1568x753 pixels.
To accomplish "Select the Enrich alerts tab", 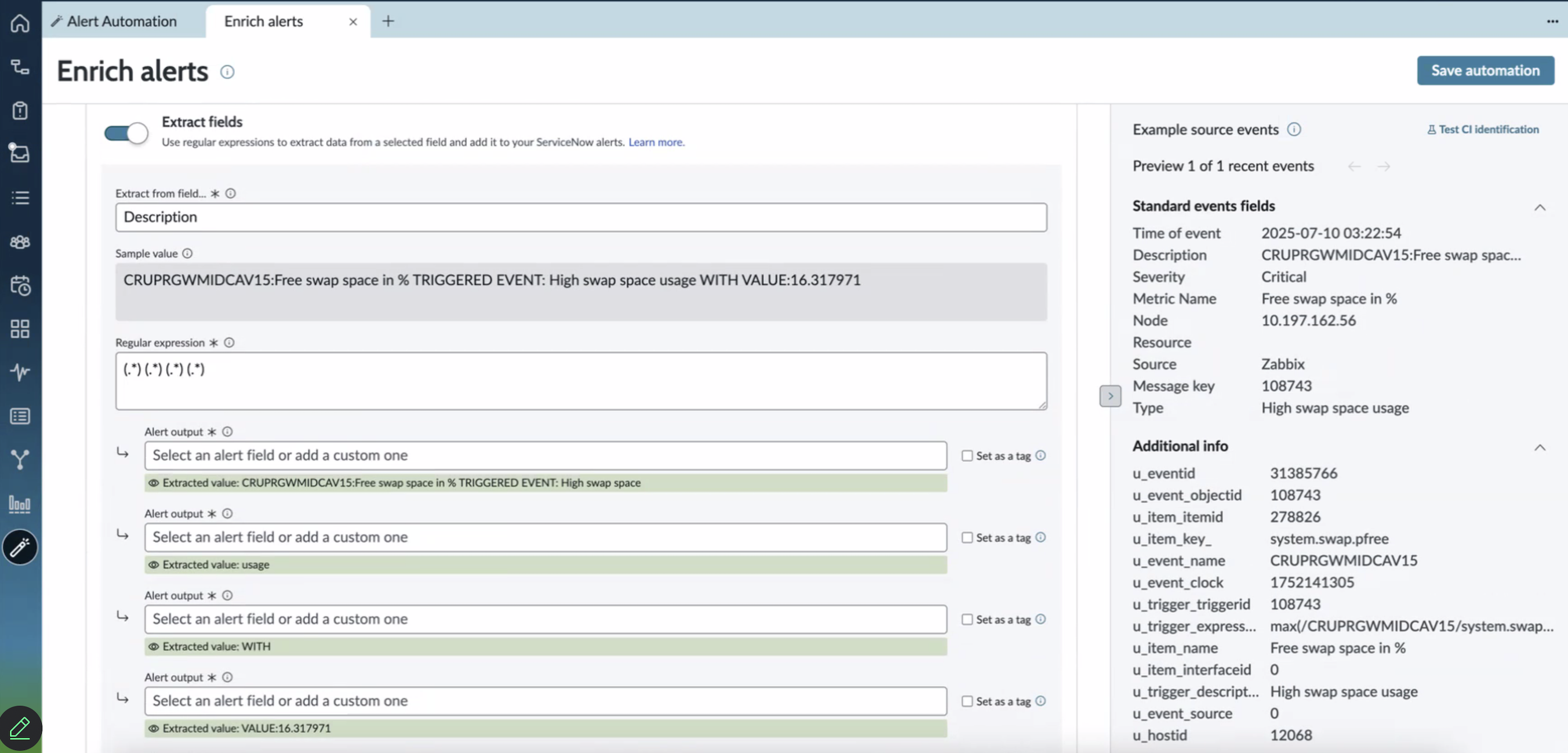I will coord(264,21).
